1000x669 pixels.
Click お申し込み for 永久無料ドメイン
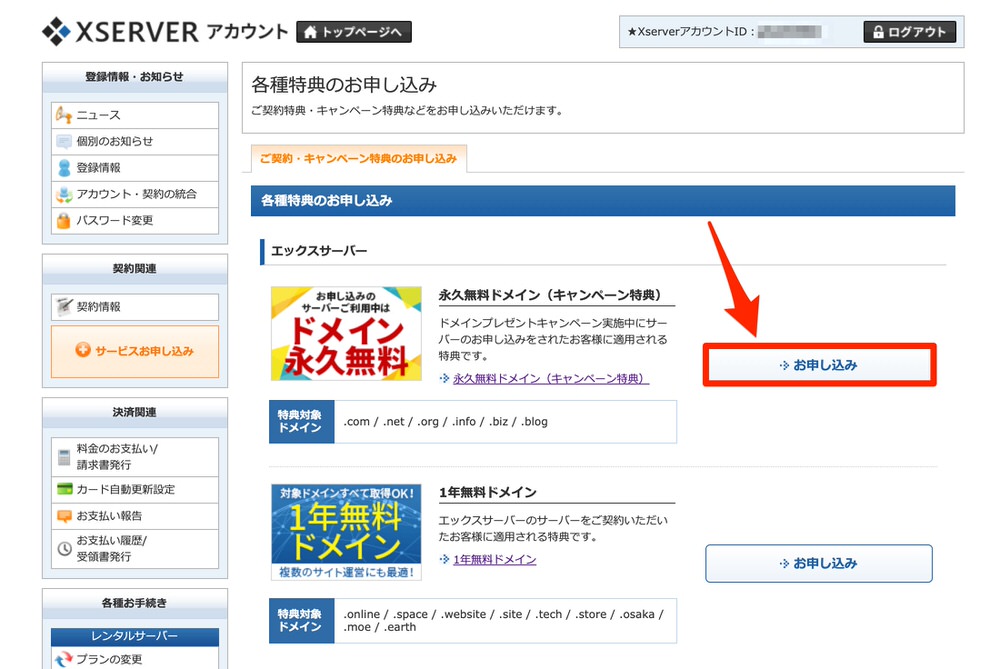820,365
